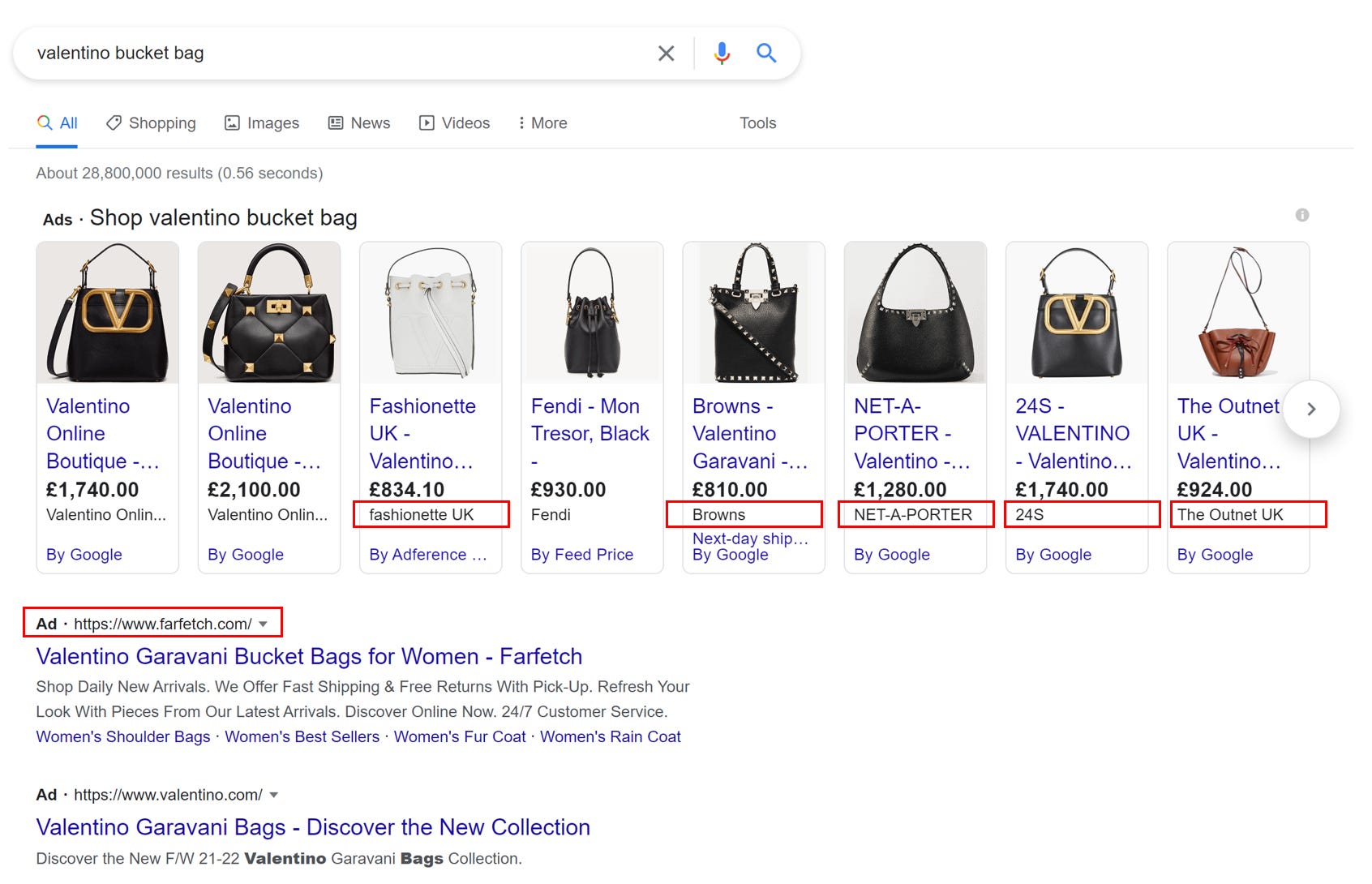This screenshot has height=884, width=1372.
Task: Open the quilted studded bag image priced £2,100.00
Action: [x=269, y=312]
